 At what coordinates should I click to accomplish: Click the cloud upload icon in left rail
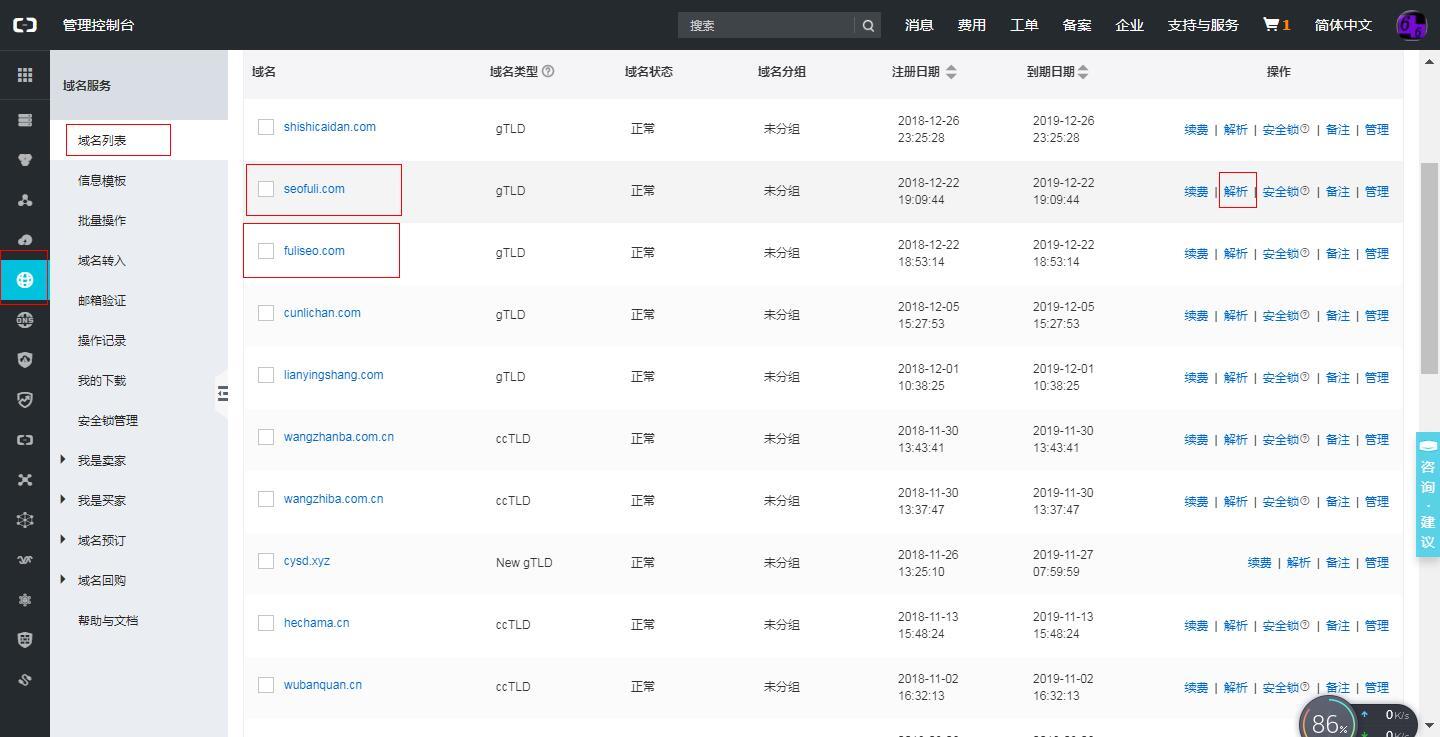tap(25, 240)
